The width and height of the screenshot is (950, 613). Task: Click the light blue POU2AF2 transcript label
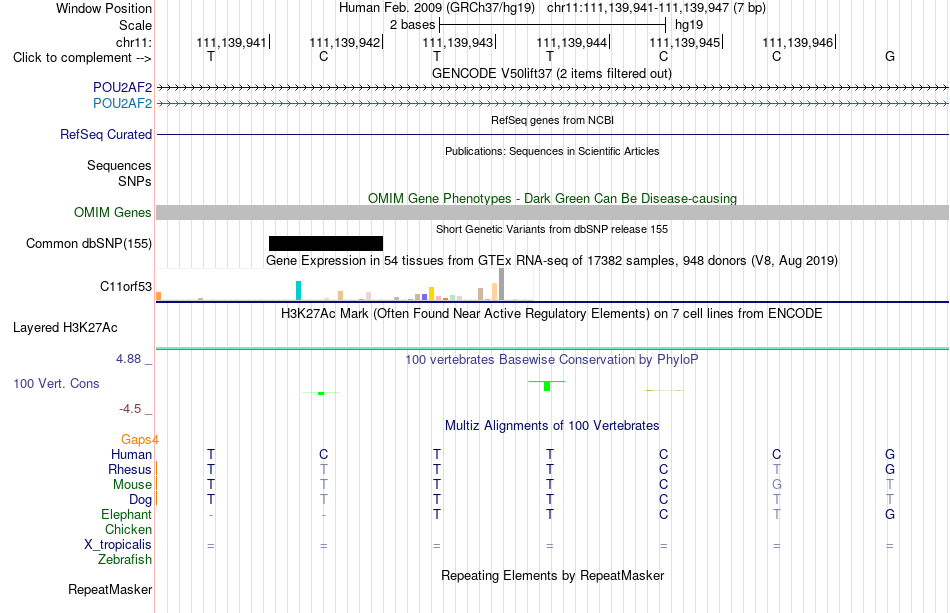pyautogui.click(x=122, y=104)
